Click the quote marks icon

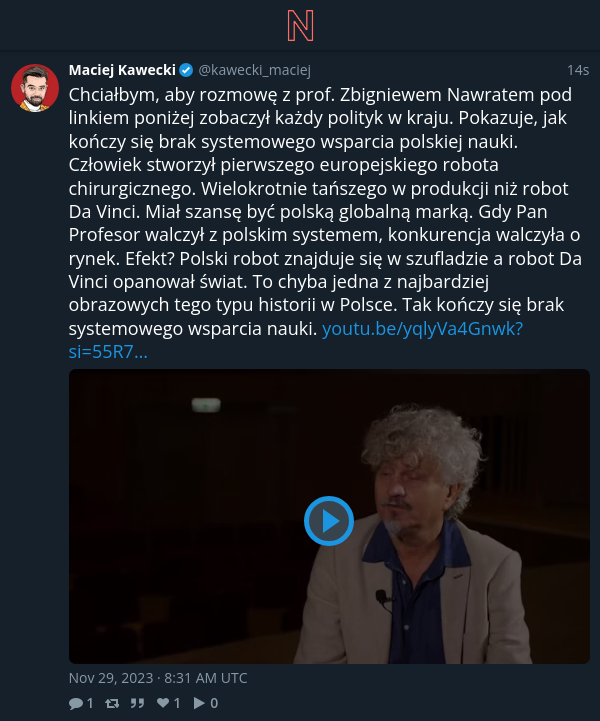click(137, 704)
